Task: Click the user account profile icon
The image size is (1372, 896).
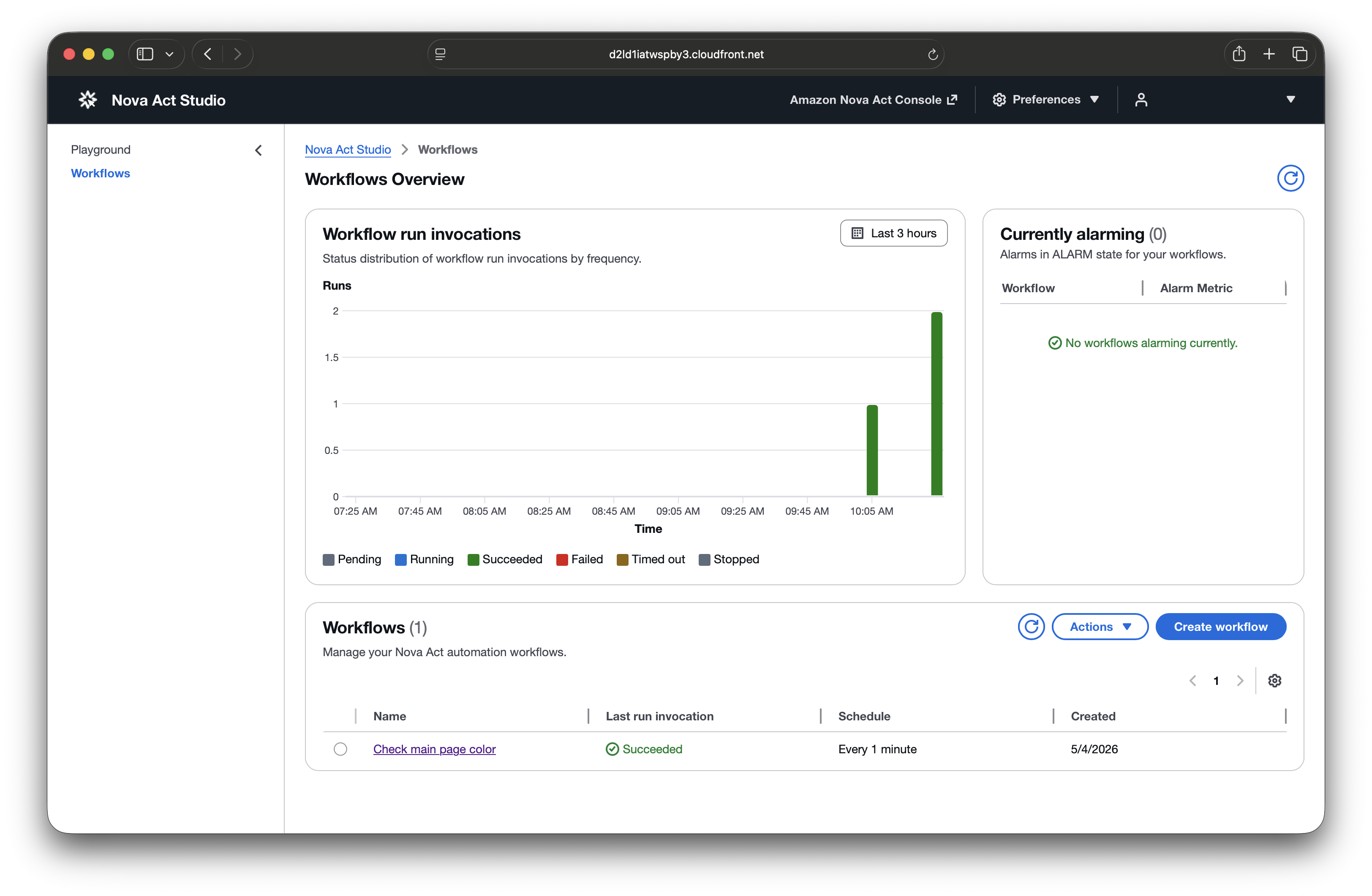Action: pyautogui.click(x=1141, y=100)
